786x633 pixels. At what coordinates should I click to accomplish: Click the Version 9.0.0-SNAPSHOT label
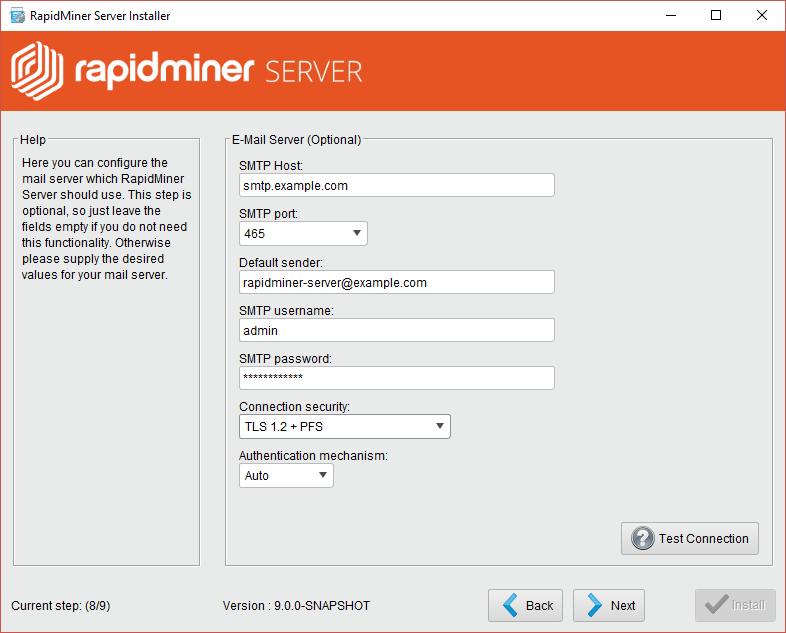point(296,606)
